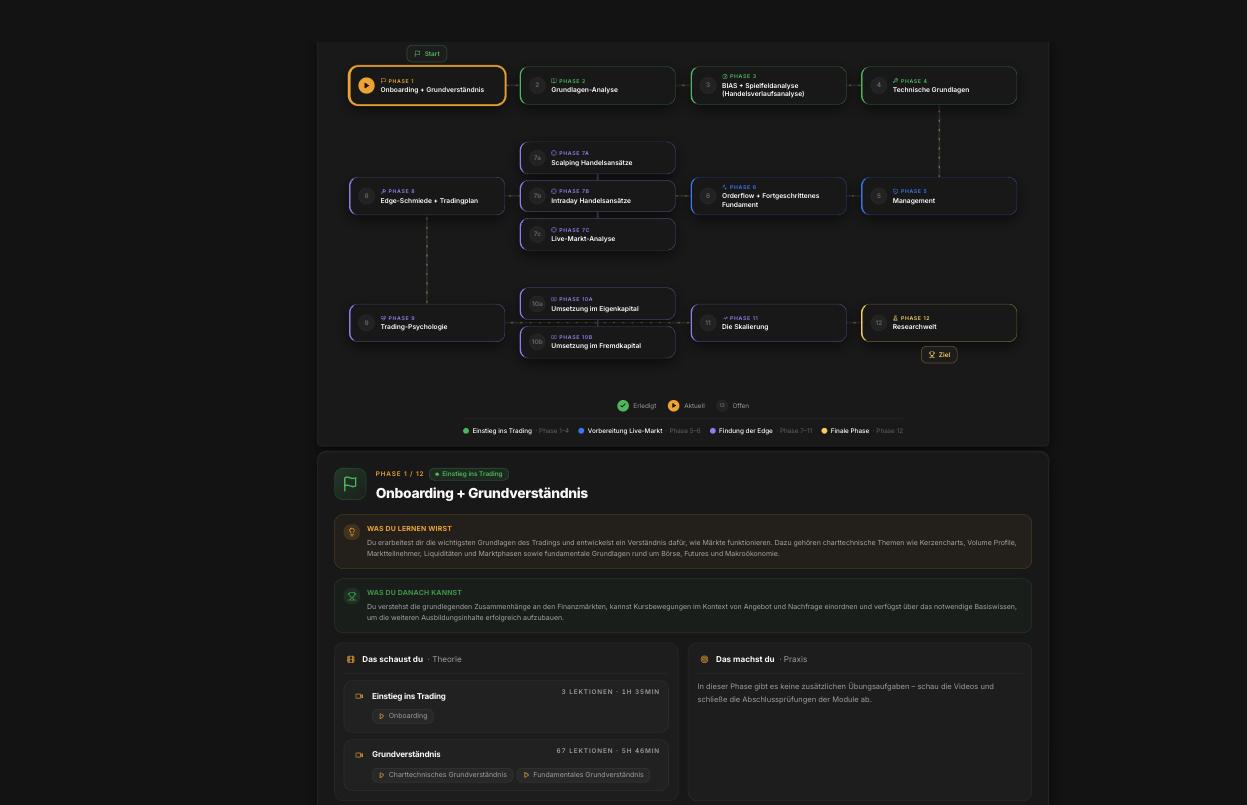Screen dimensions: 1247x805
Task: Click the number 5 badge on Management card
Action: [x=879, y=196]
